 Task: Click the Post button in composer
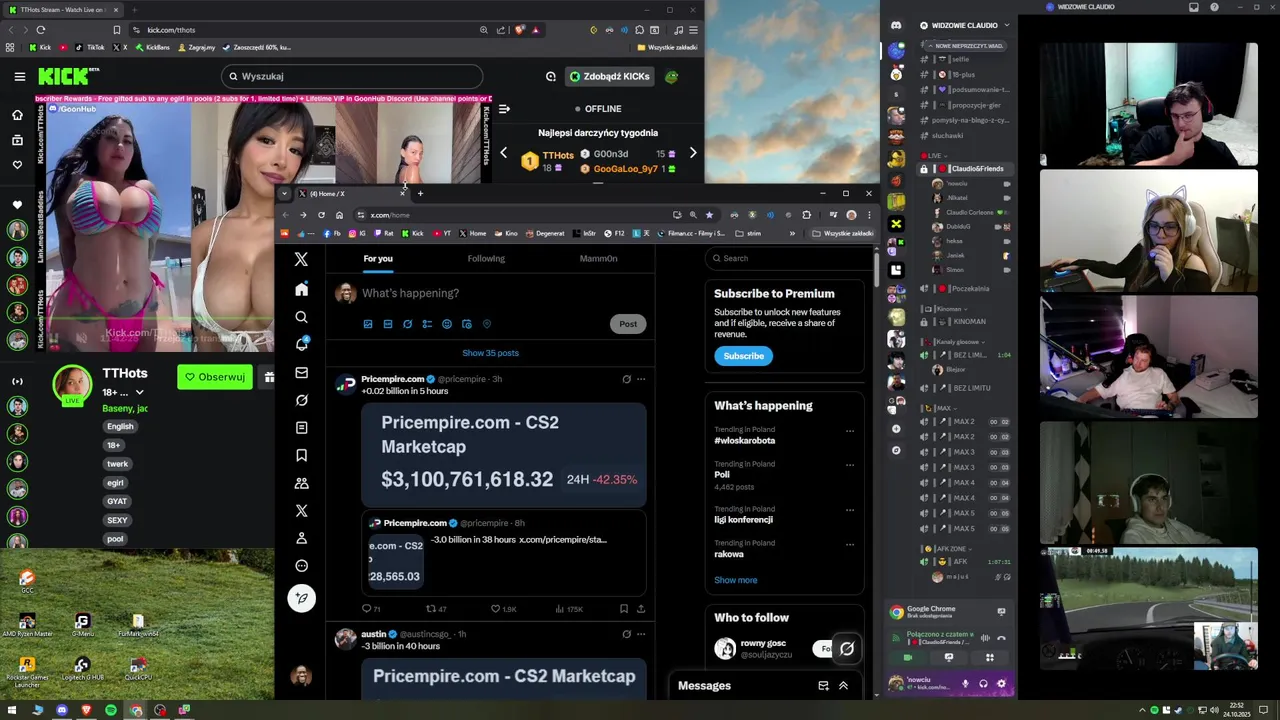click(x=628, y=324)
